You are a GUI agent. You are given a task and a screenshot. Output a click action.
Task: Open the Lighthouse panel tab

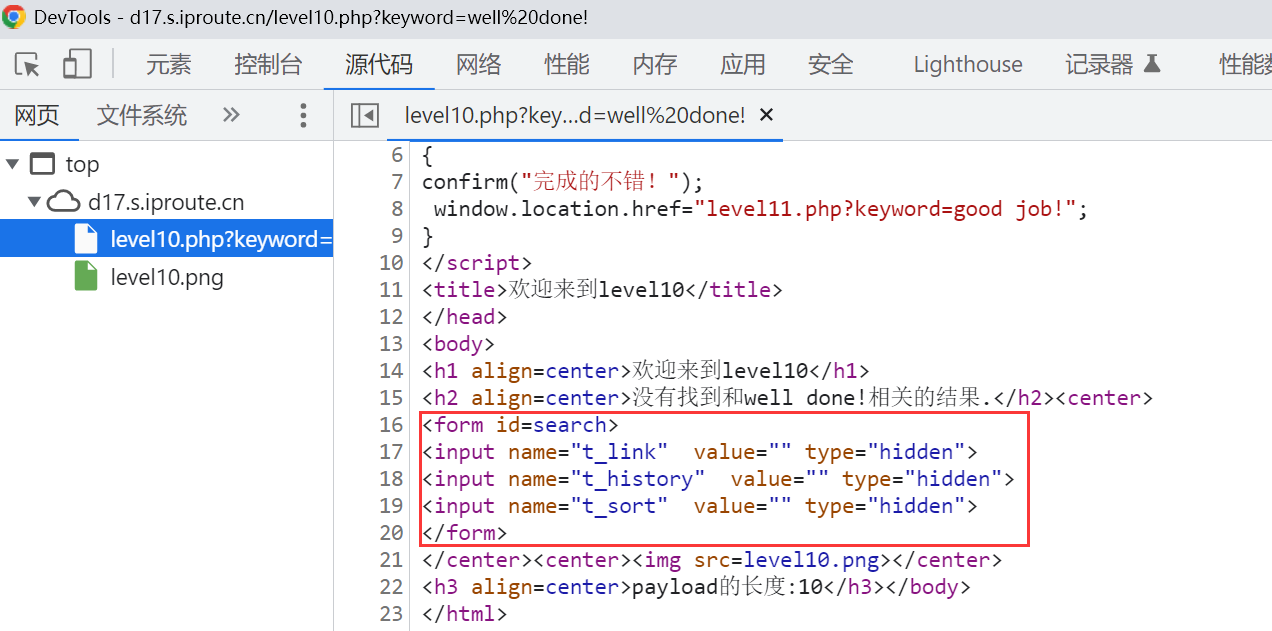pos(967,65)
